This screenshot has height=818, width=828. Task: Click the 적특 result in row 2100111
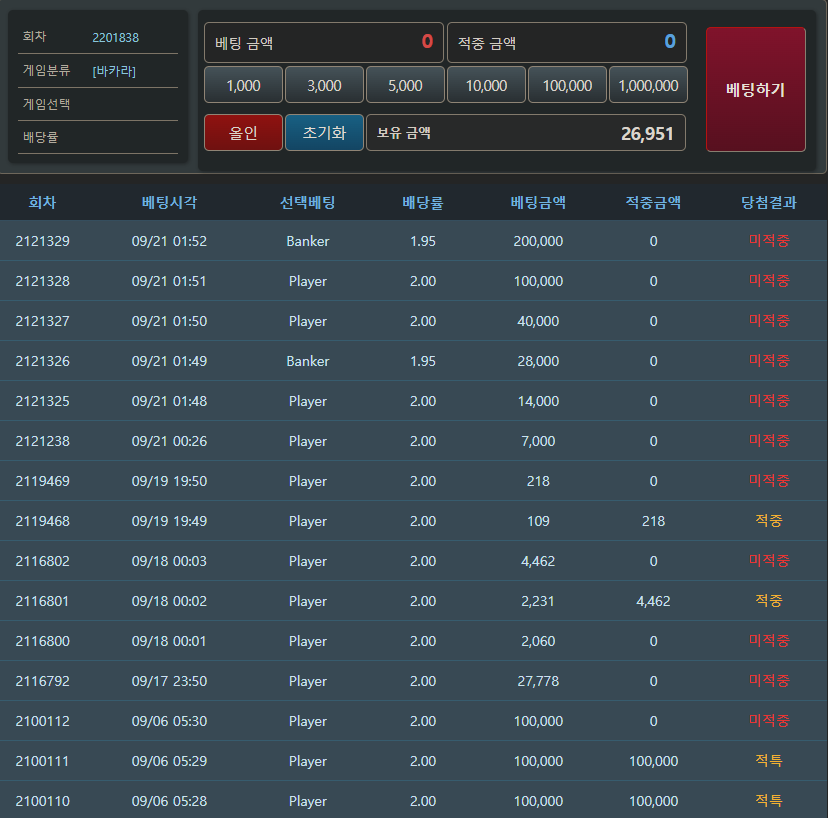point(769,760)
